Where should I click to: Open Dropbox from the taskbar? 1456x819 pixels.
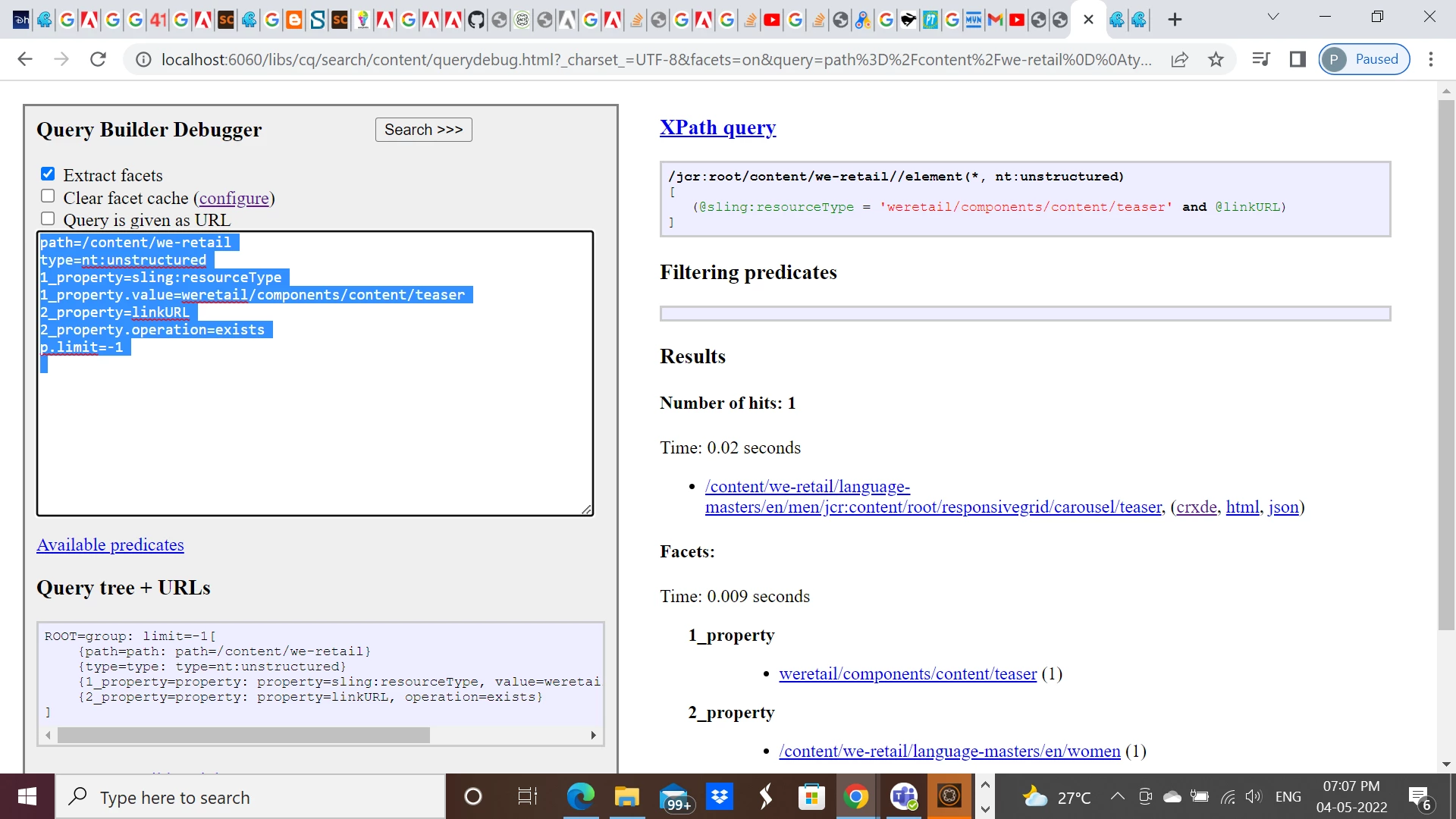pos(719,797)
